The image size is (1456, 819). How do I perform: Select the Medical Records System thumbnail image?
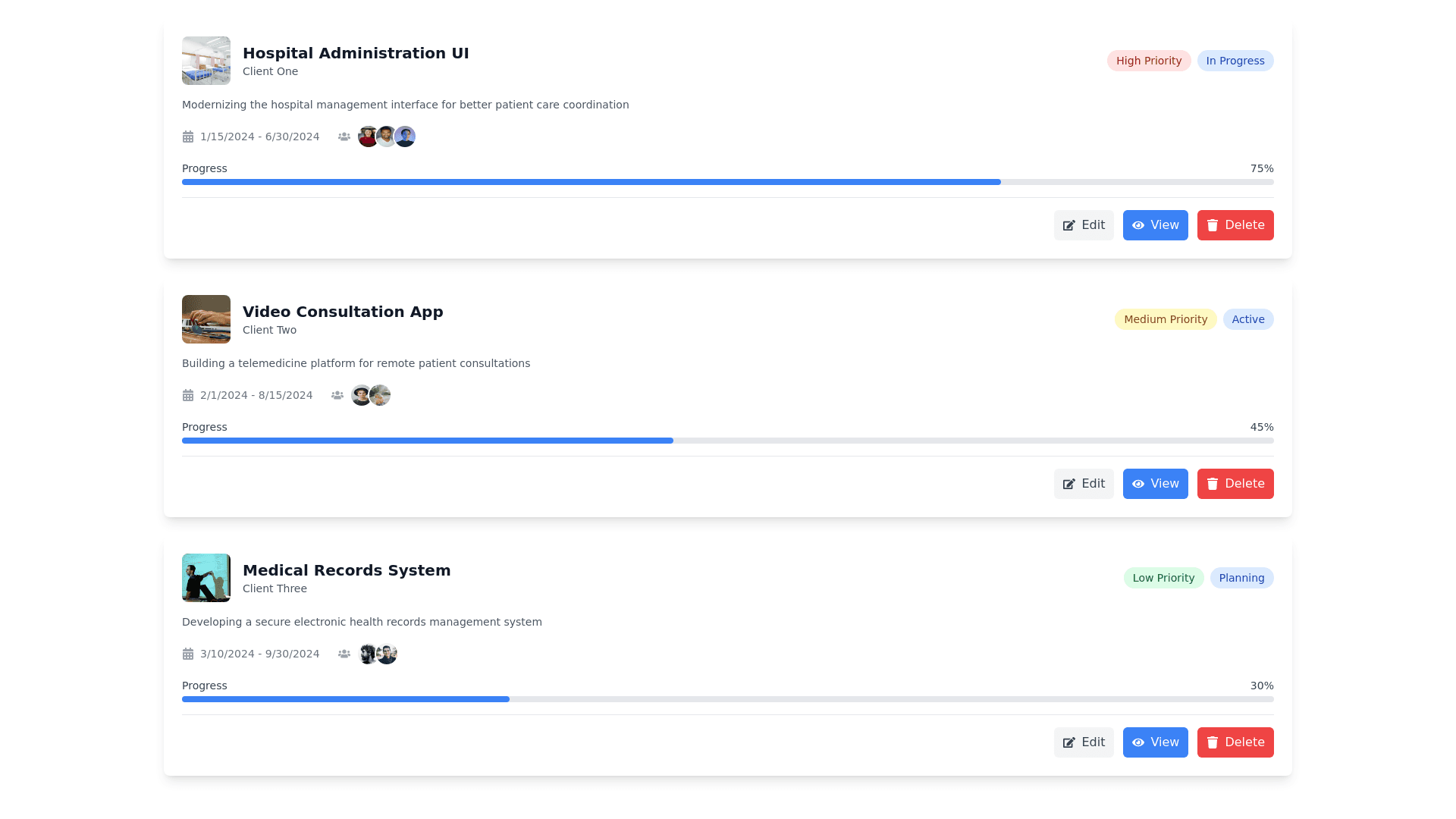206,578
